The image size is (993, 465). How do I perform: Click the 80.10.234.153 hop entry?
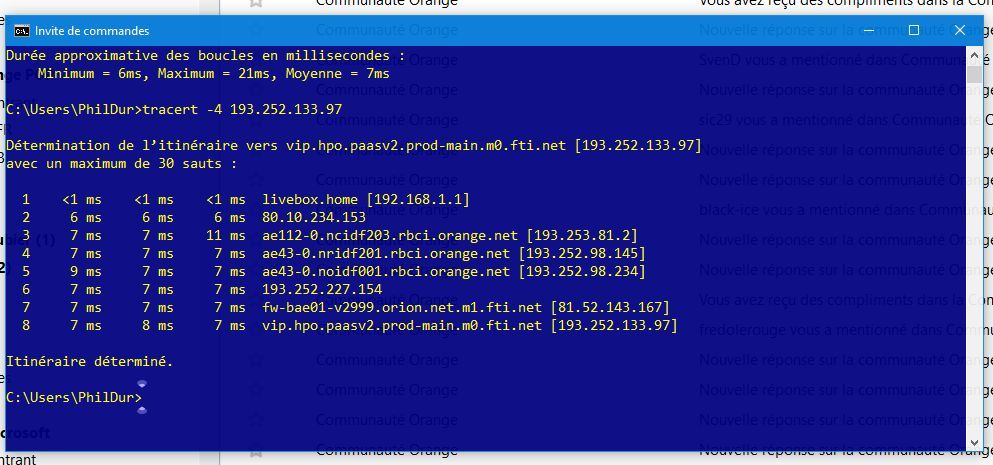(314, 217)
